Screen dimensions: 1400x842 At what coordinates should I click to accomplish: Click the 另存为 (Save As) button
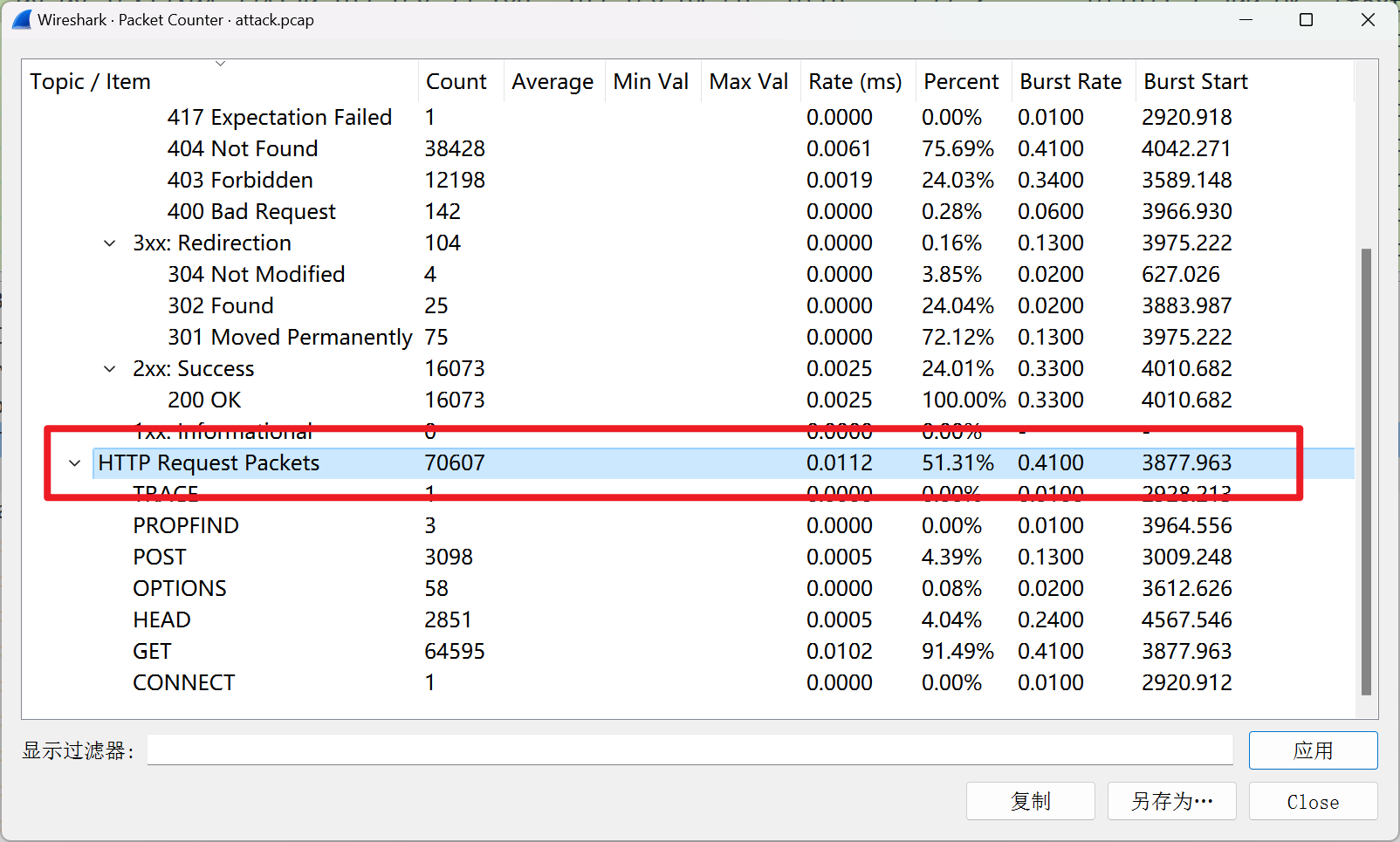tap(1171, 801)
